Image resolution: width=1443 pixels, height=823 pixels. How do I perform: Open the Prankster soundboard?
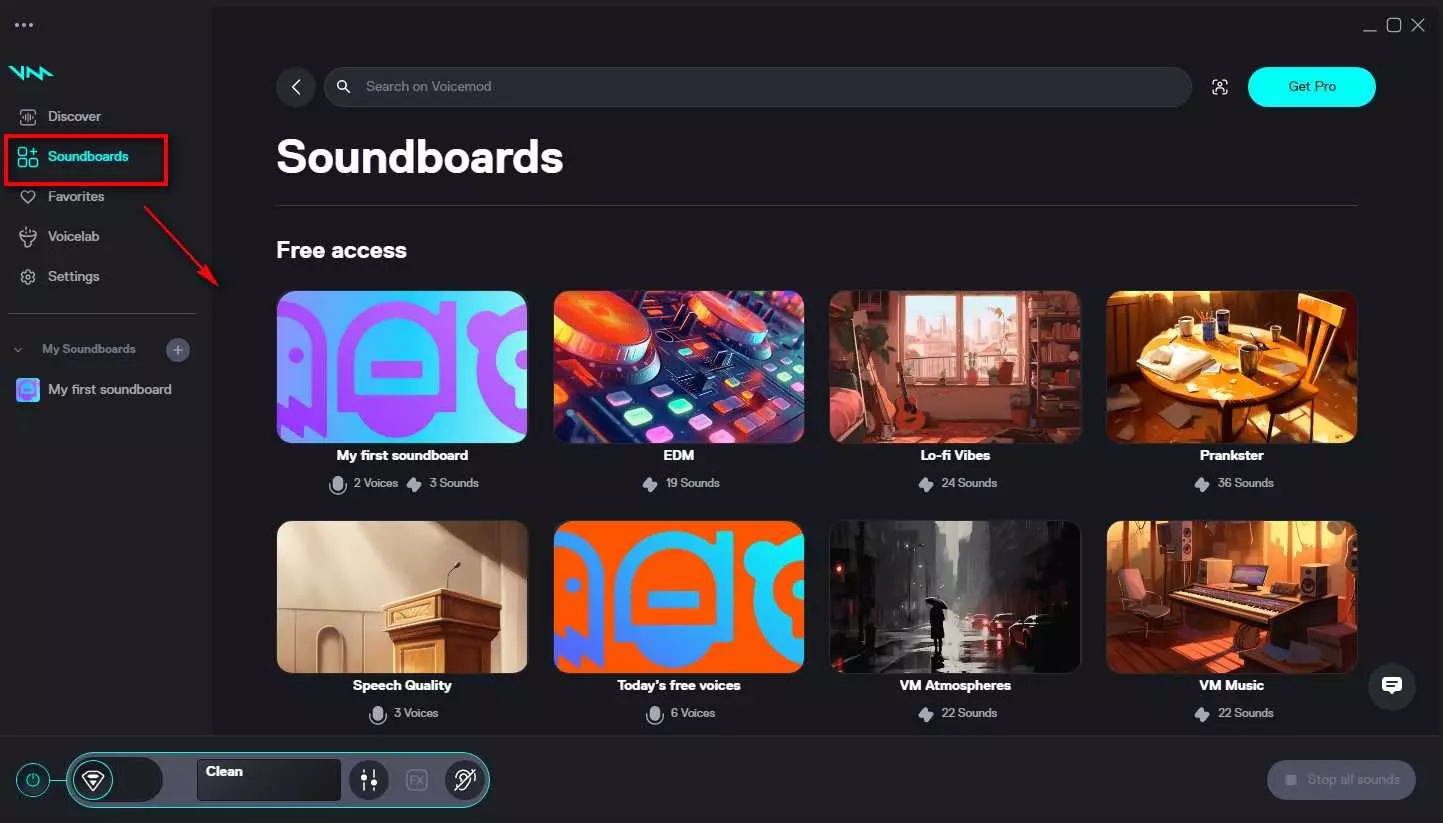click(1232, 367)
